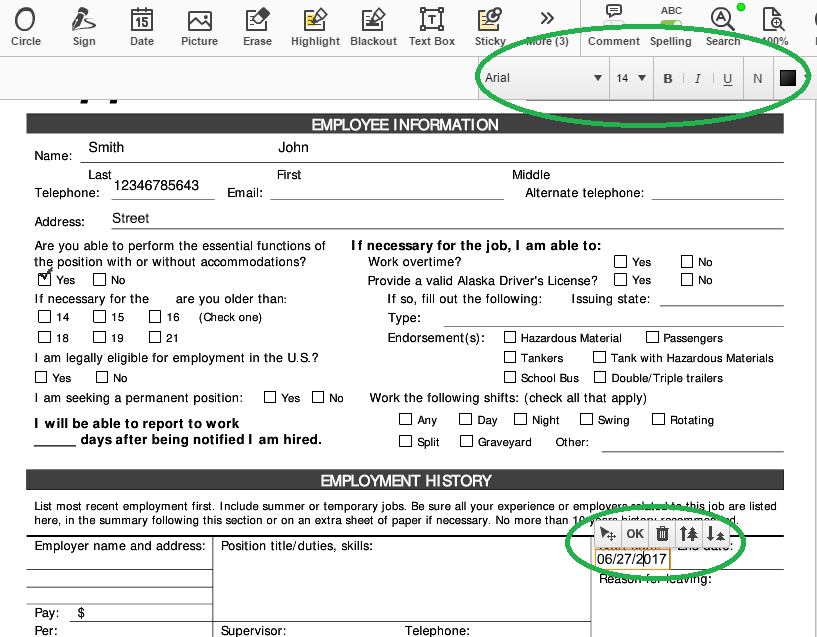This screenshot has height=637, width=817.
Task: Select the Circle annotation tool
Action: click(x=26, y=26)
